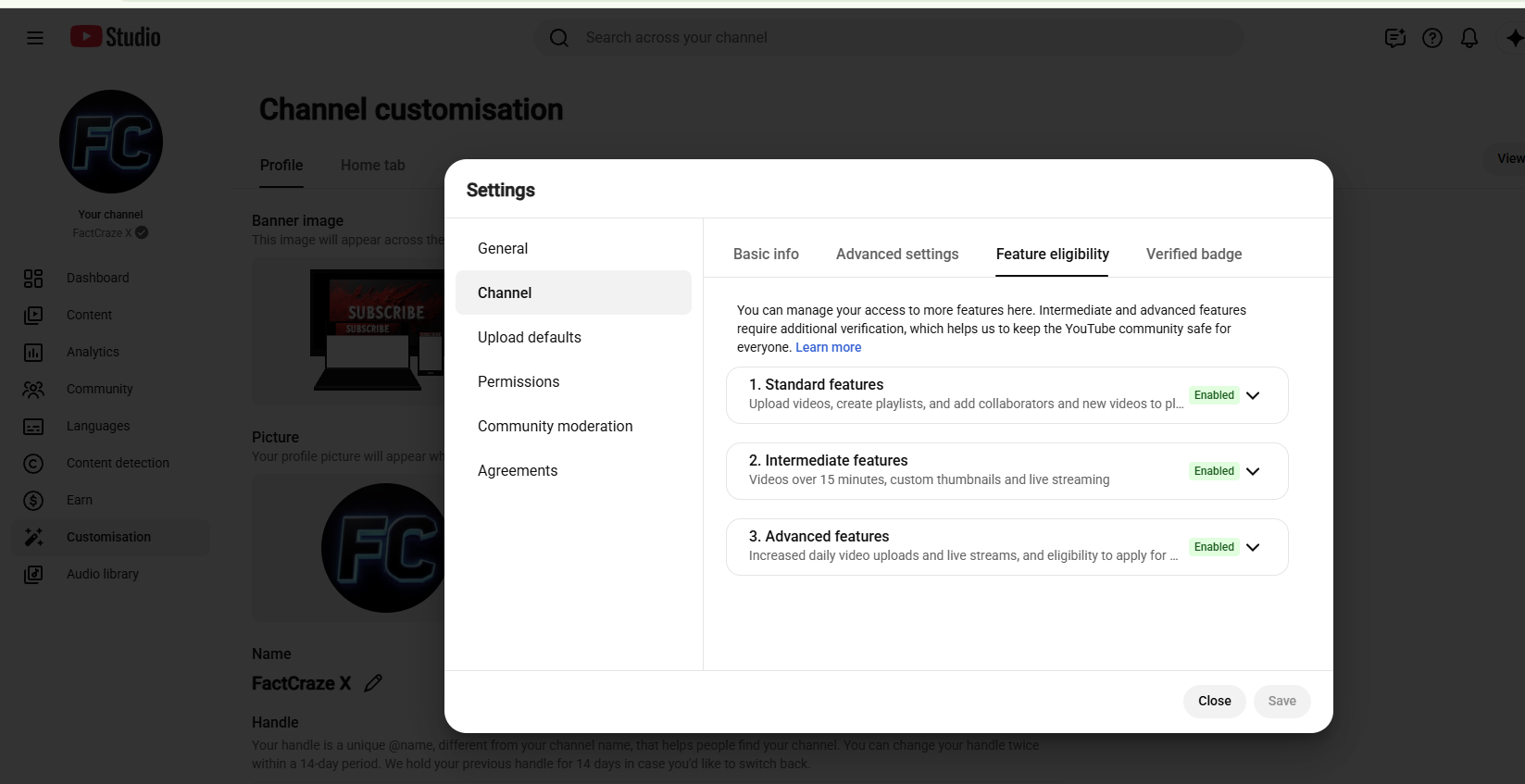Screen dimensions: 1525x784
Task: Click the search across your channel field
Action: coord(889,38)
